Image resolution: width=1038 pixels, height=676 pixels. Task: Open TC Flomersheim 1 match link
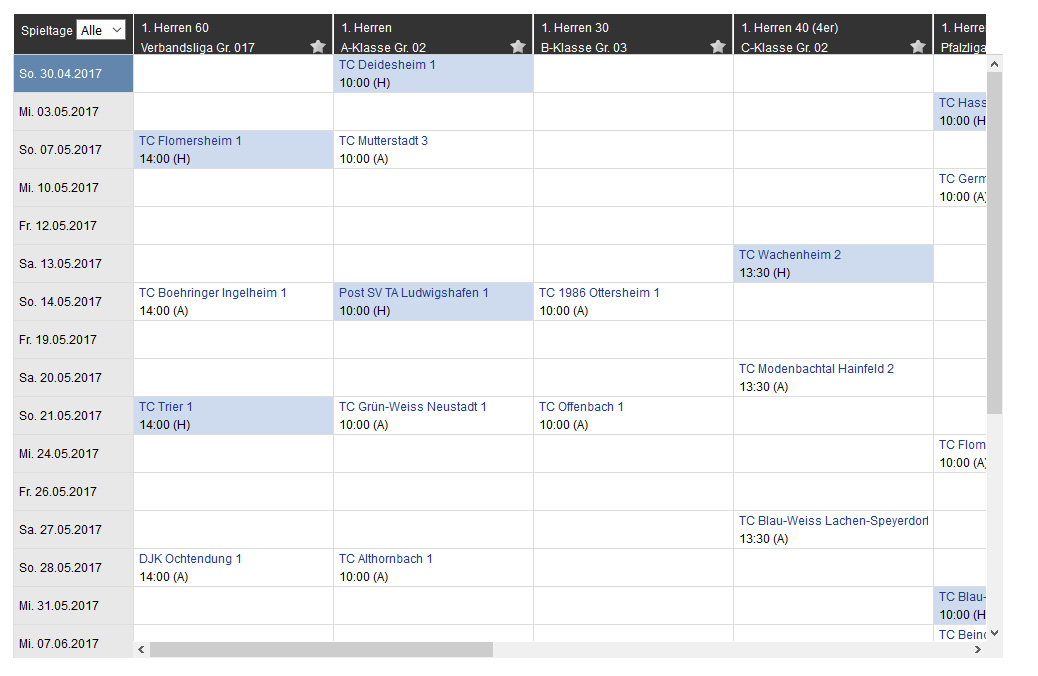click(190, 141)
